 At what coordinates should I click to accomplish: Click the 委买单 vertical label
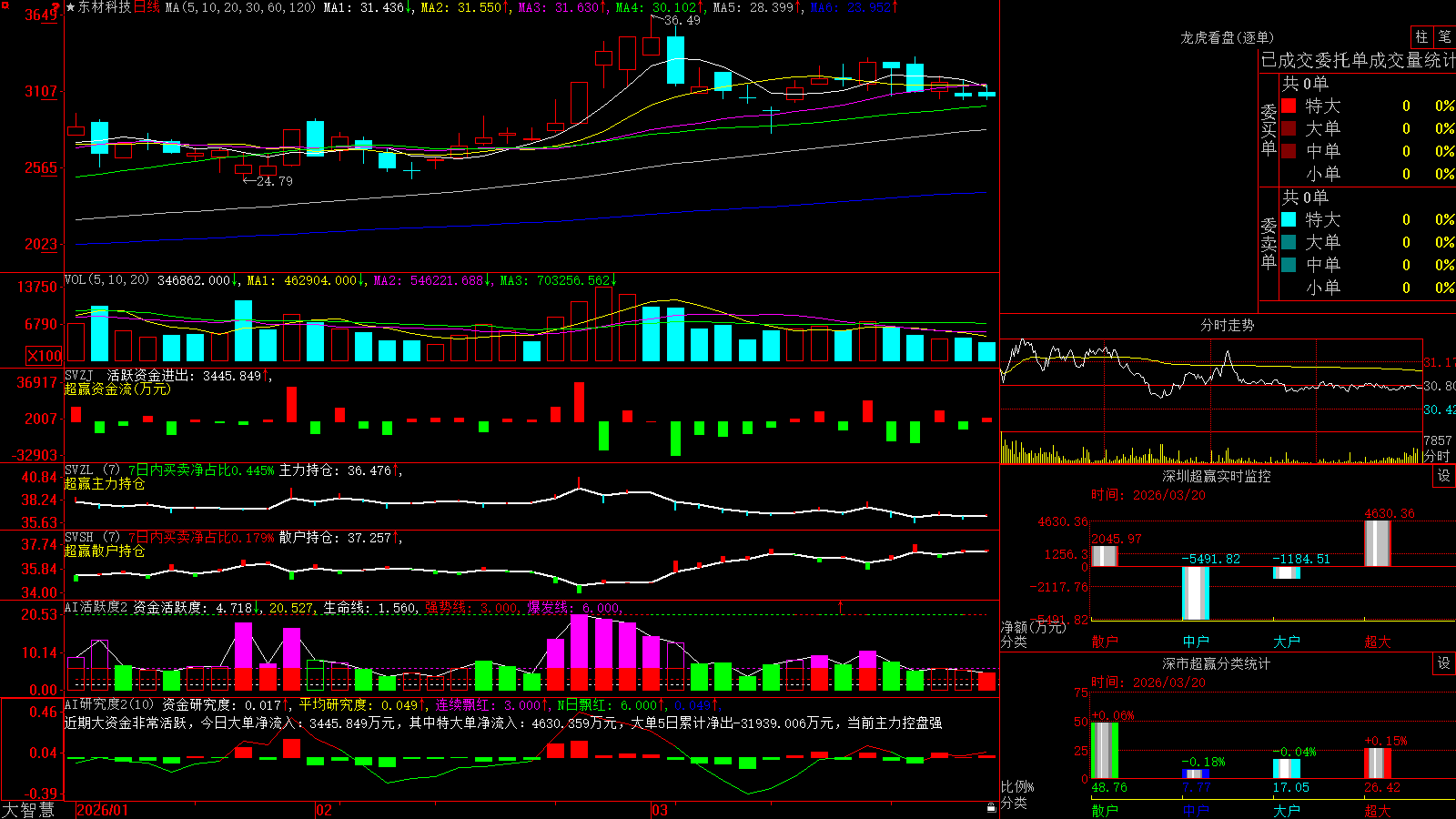point(1269,130)
